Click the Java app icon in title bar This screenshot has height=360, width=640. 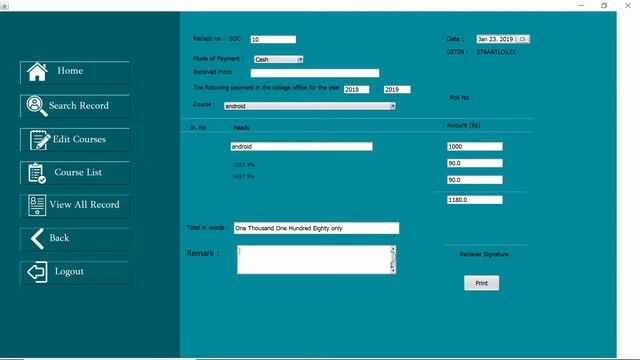click(x=4, y=5)
